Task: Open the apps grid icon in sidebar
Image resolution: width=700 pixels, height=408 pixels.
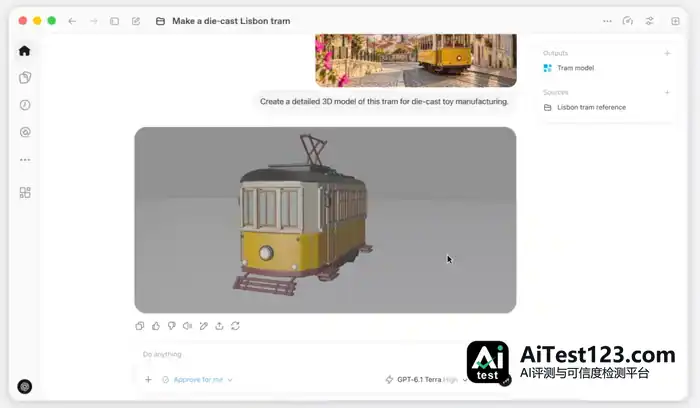Action: tap(25, 192)
